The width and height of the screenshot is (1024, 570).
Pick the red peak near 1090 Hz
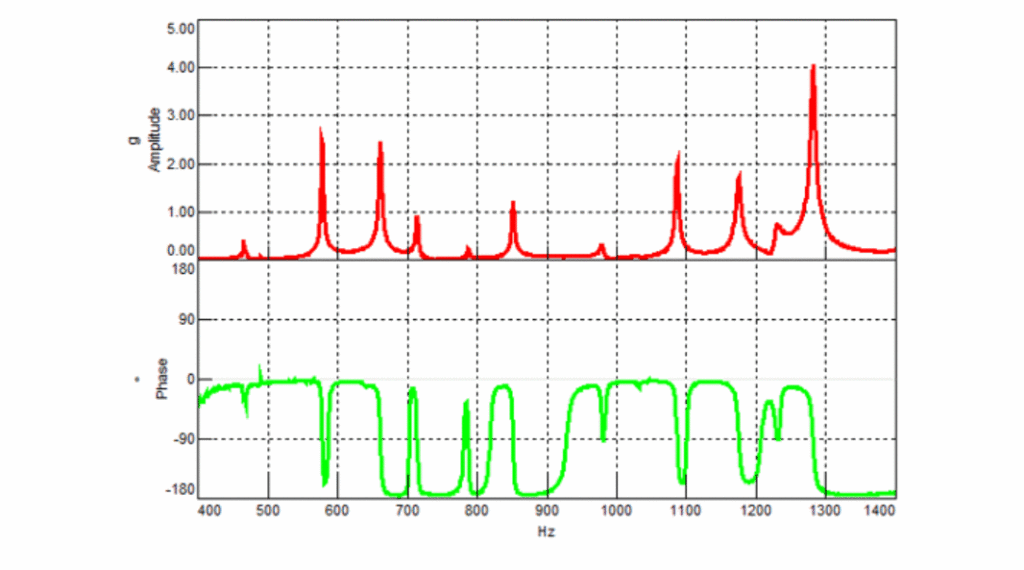(678, 157)
